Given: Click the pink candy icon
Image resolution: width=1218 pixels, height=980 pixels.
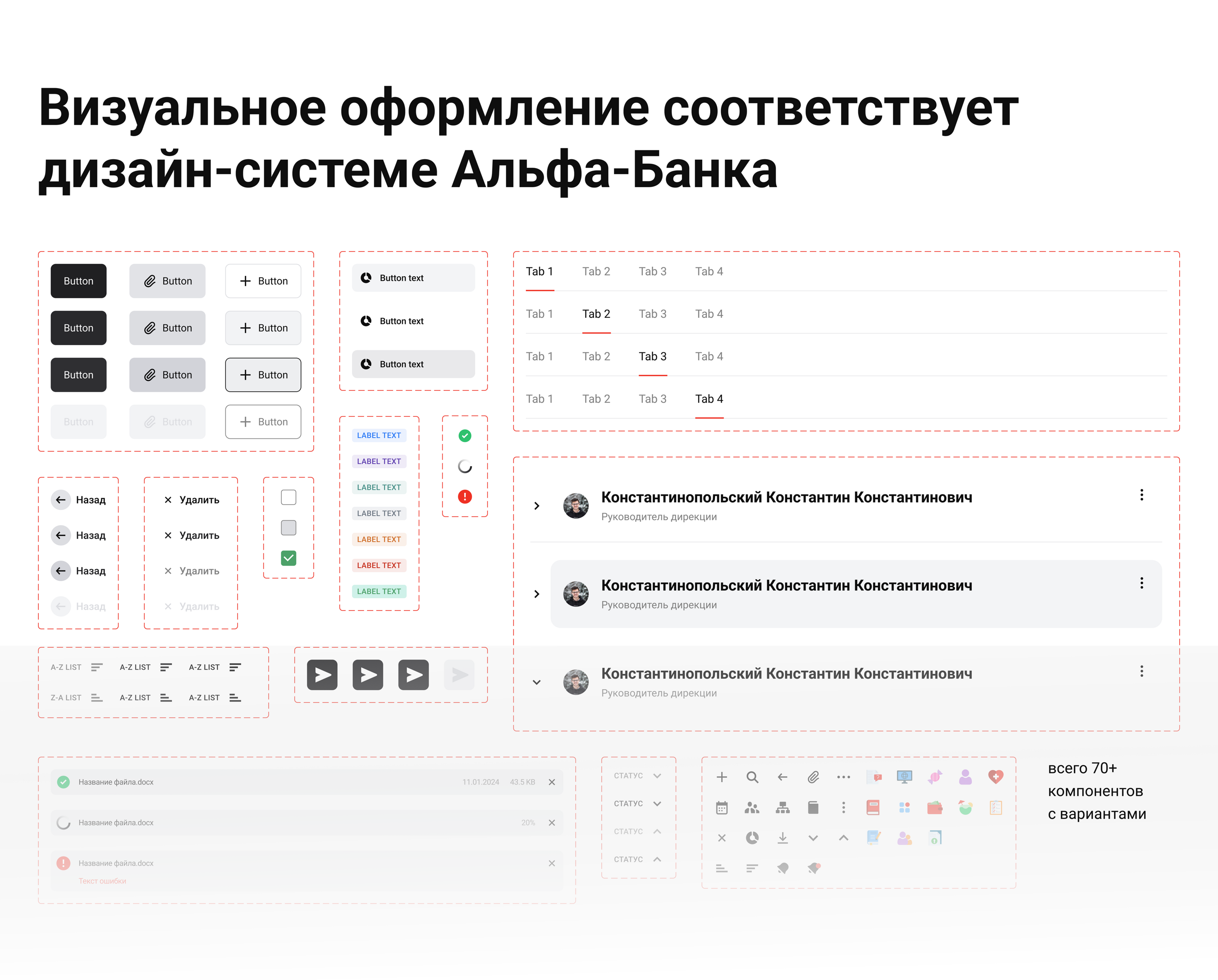Looking at the screenshot, I should [x=934, y=777].
